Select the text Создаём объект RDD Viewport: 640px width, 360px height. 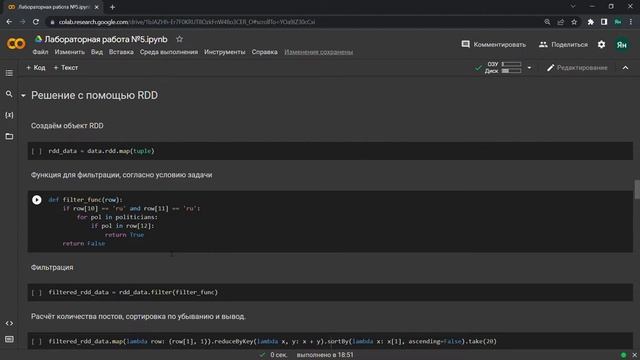[x=67, y=126]
